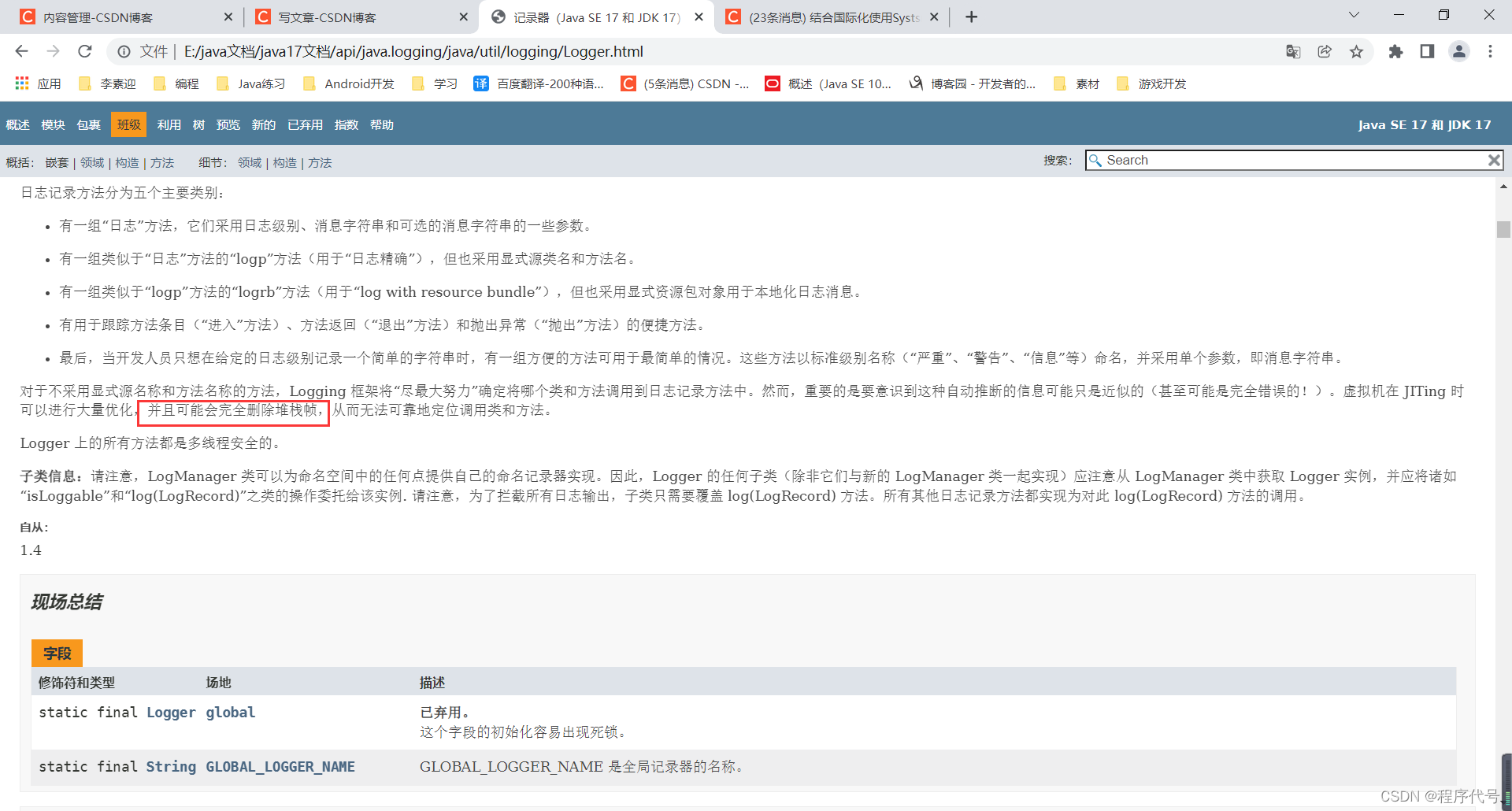Clear the search box with X
Screen dimensions: 1512x811
[x=1494, y=160]
